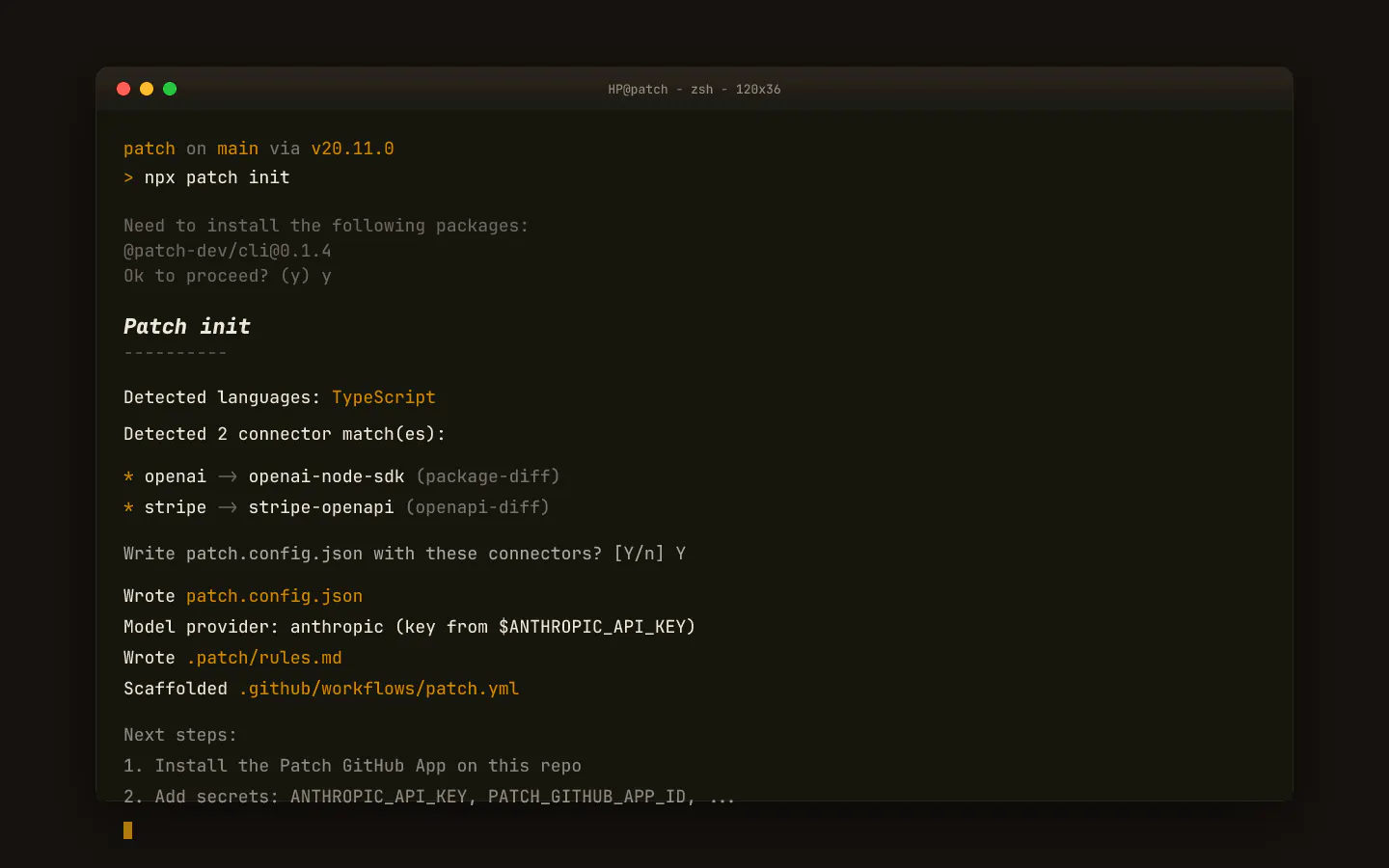Click the '(package-diff)' label
Screen dimensions: 1389x868
488,476
